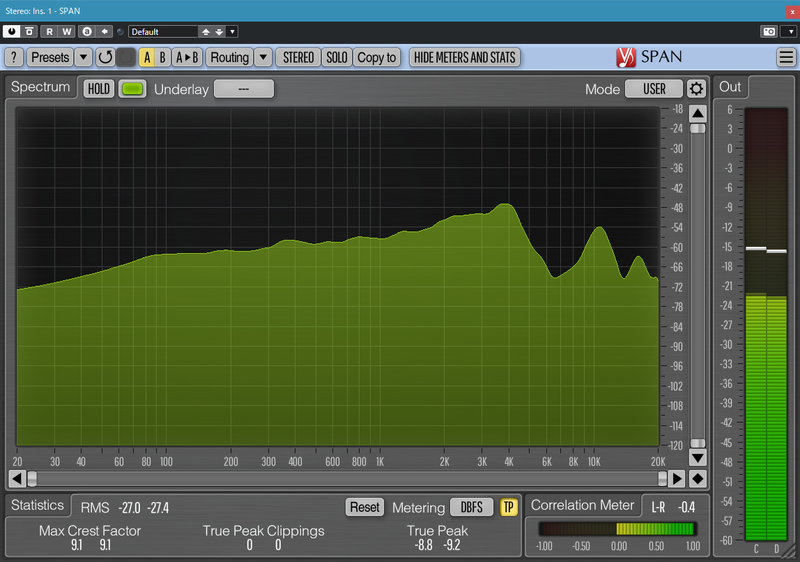This screenshot has width=800, height=562.
Task: Click the Copy to button
Action: (377, 57)
